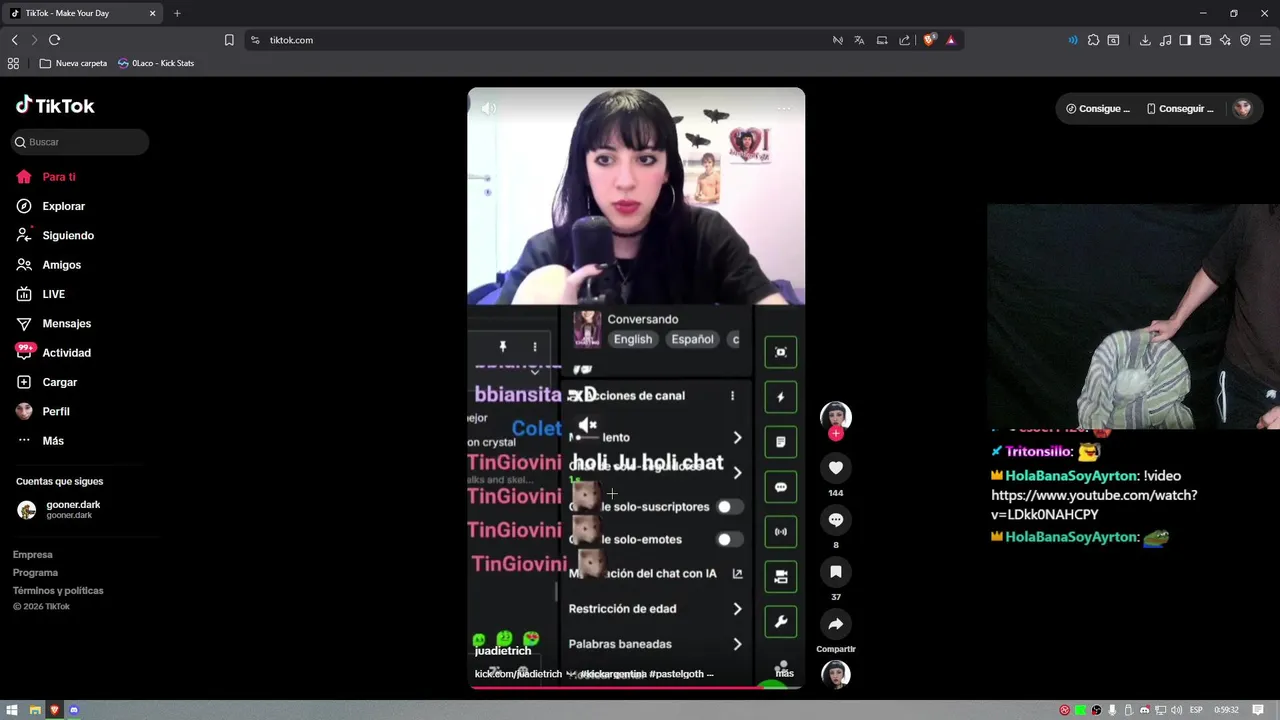The width and height of the screenshot is (1280, 720).
Task: Unmute the video with the speaker icon
Action: 488,108
